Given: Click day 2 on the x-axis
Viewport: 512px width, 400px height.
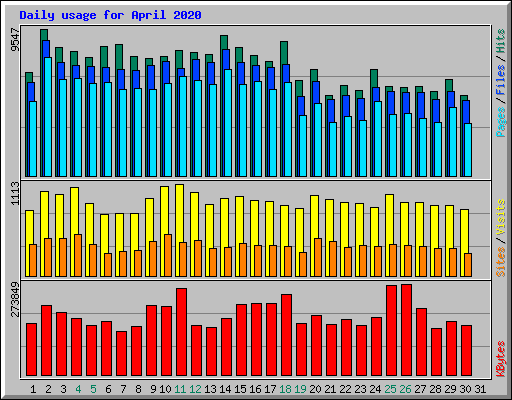Looking at the screenshot, I should pos(48,389).
